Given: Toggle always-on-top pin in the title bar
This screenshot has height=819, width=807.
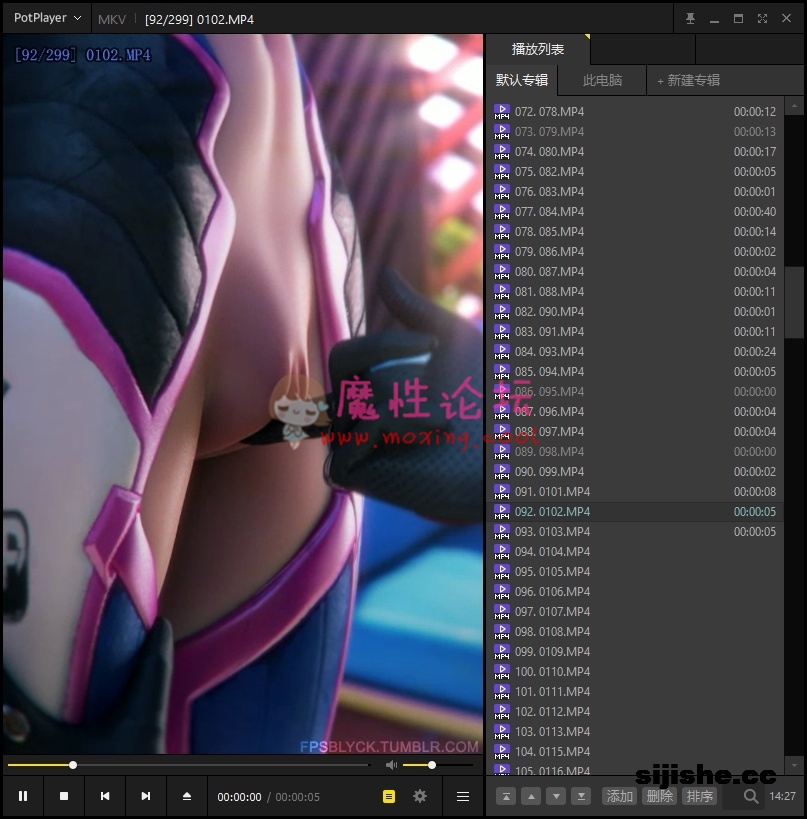Looking at the screenshot, I should pyautogui.click(x=690, y=18).
